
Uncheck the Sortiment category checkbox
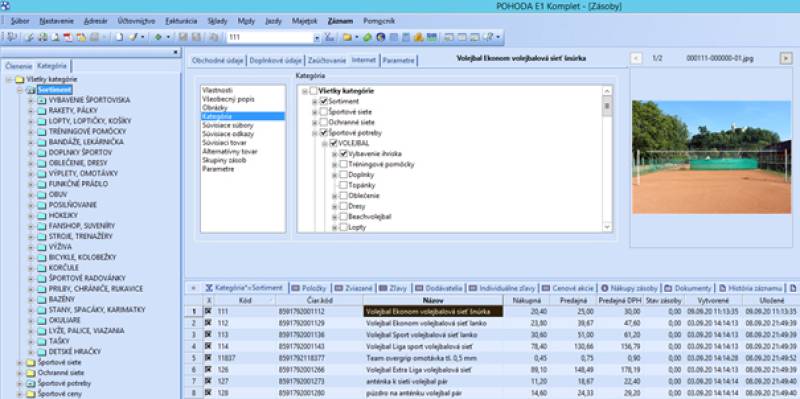click(323, 102)
